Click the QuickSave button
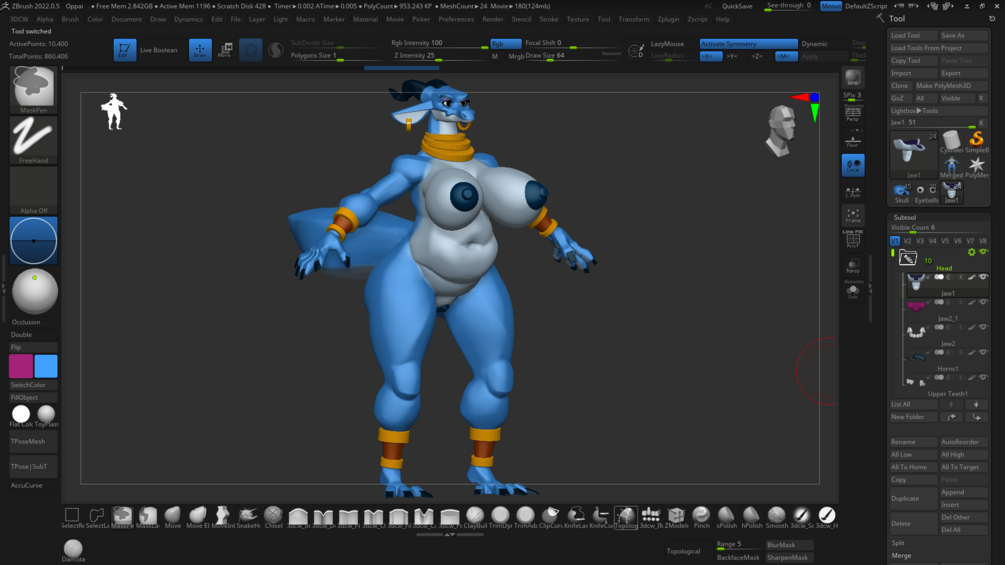 coord(737,6)
